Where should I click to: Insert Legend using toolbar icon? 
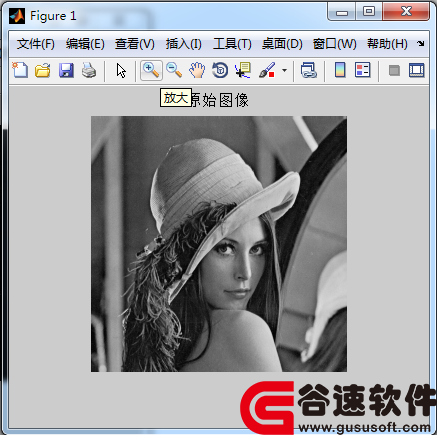(x=363, y=70)
